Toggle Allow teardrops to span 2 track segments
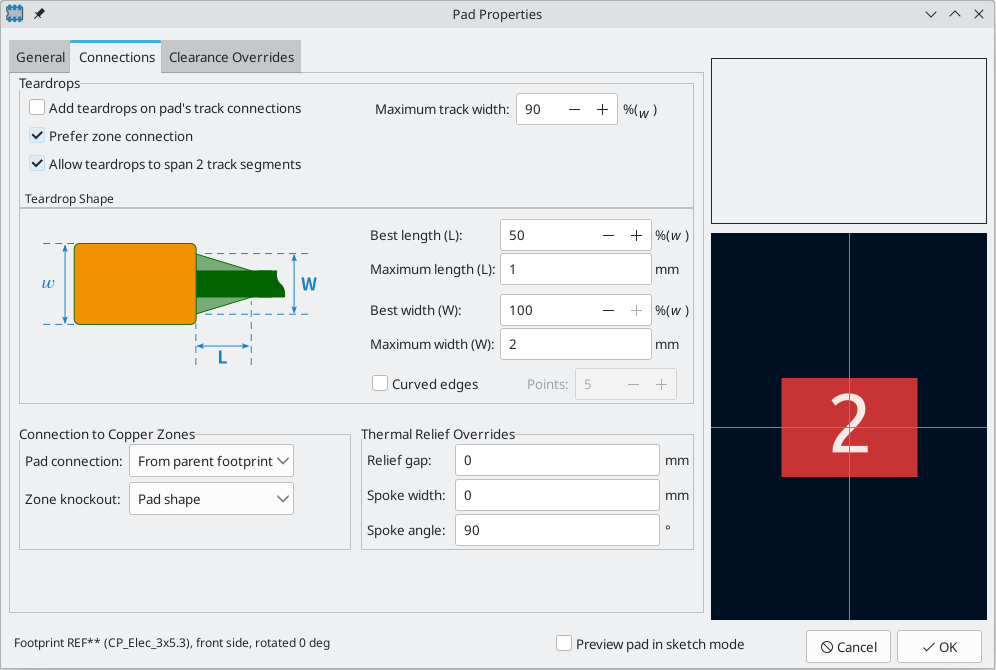This screenshot has width=996, height=670. click(x=37, y=164)
